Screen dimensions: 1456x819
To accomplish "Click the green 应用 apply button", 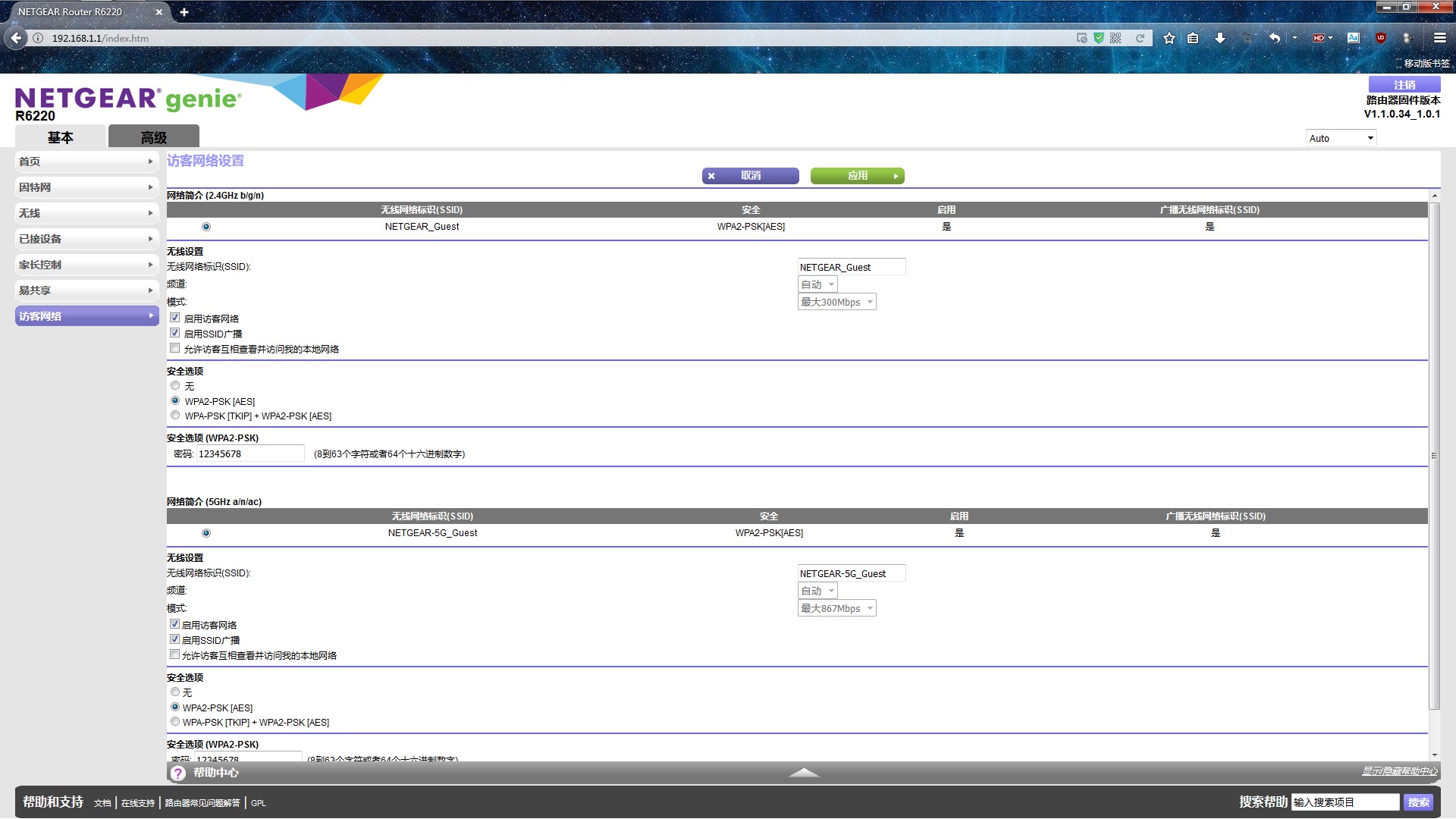I will (857, 176).
